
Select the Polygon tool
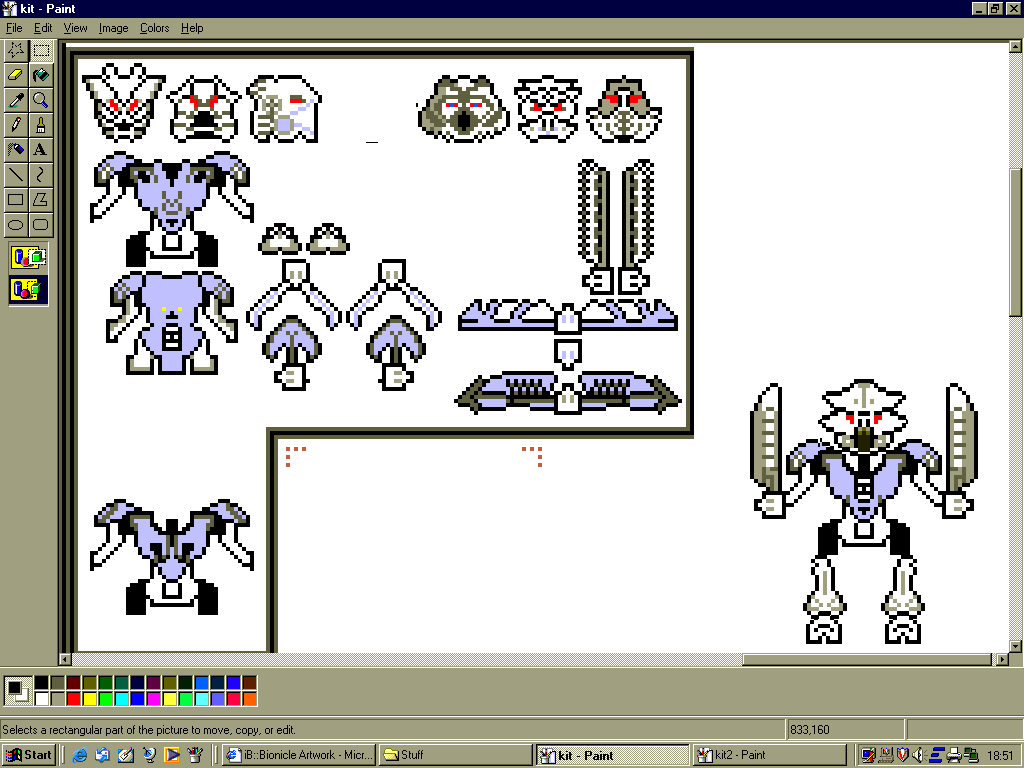pos(41,200)
